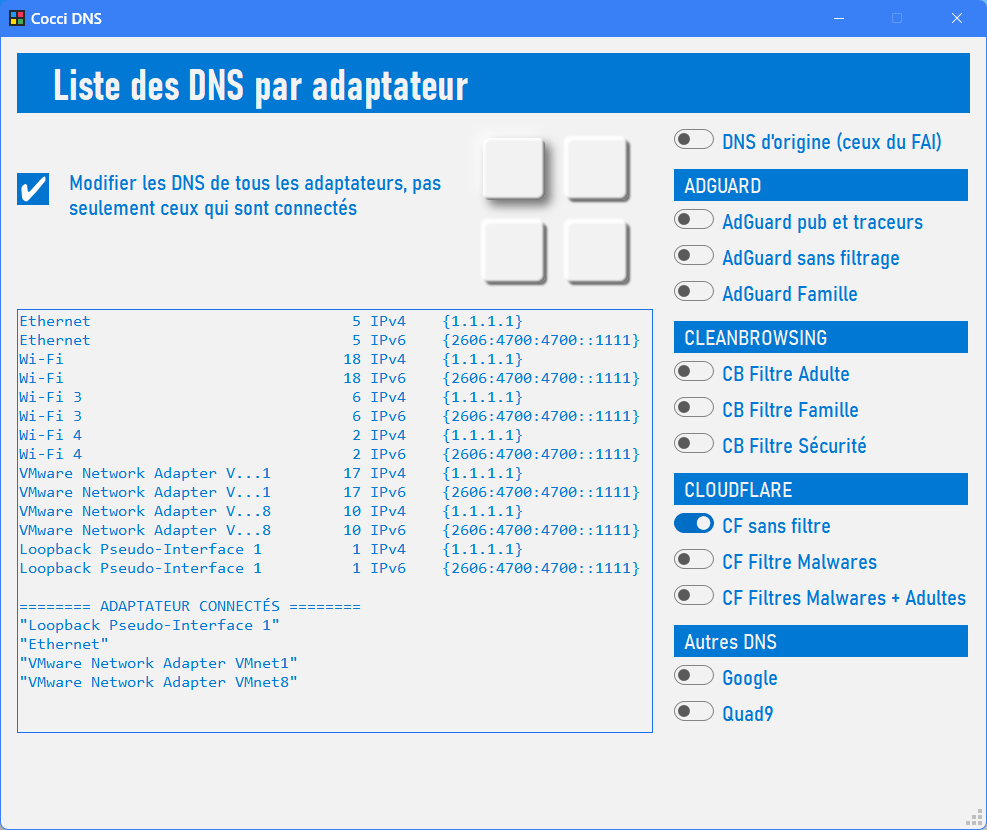Click the bottom-right square tile button

pos(596,250)
